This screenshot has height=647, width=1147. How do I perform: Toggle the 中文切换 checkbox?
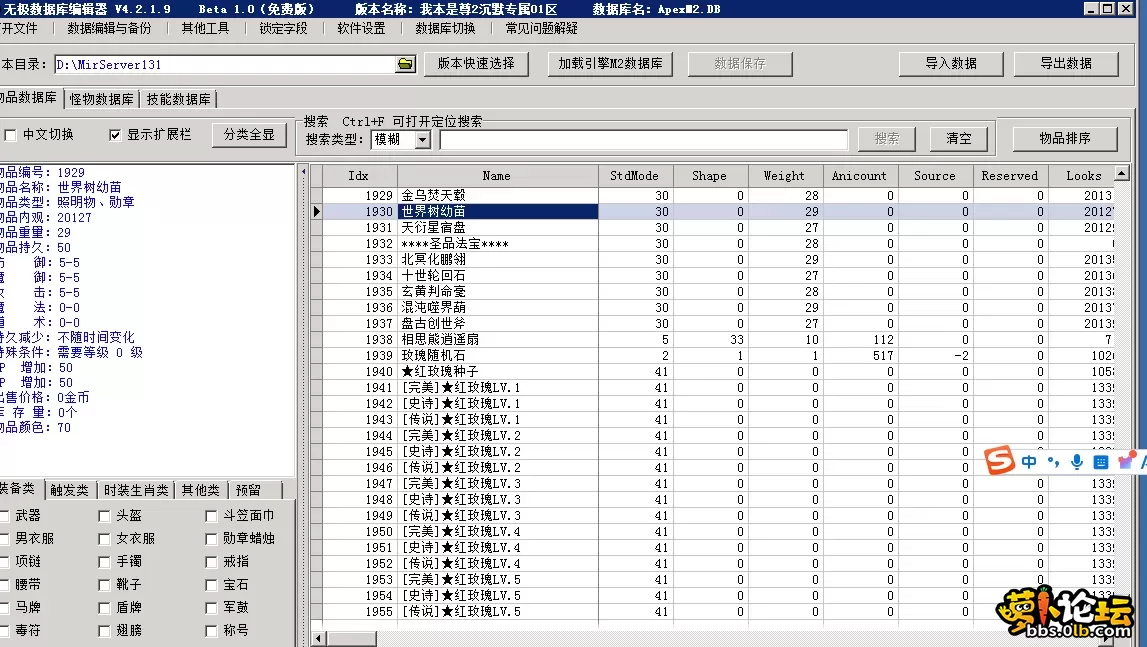click(10, 135)
